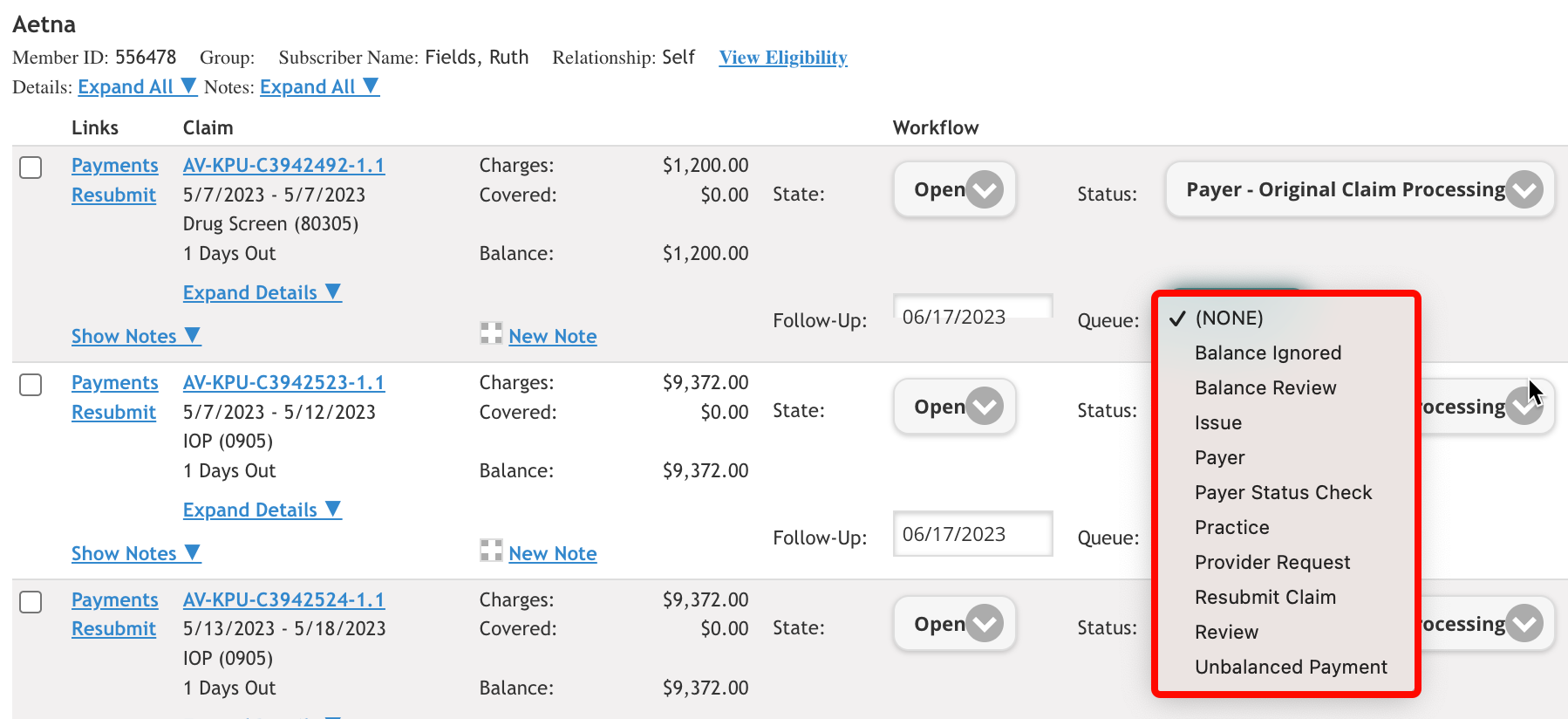Image resolution: width=1568 pixels, height=719 pixels.
Task: Choose Balance Review from the queue list
Action: [x=1265, y=387]
